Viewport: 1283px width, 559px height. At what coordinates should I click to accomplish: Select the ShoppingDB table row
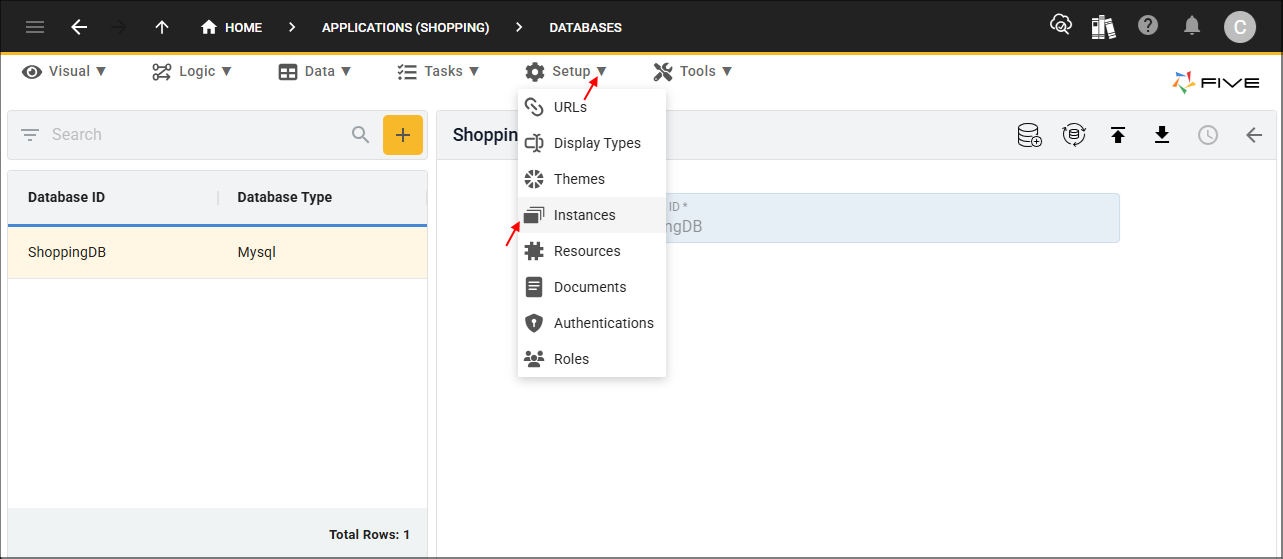217,252
